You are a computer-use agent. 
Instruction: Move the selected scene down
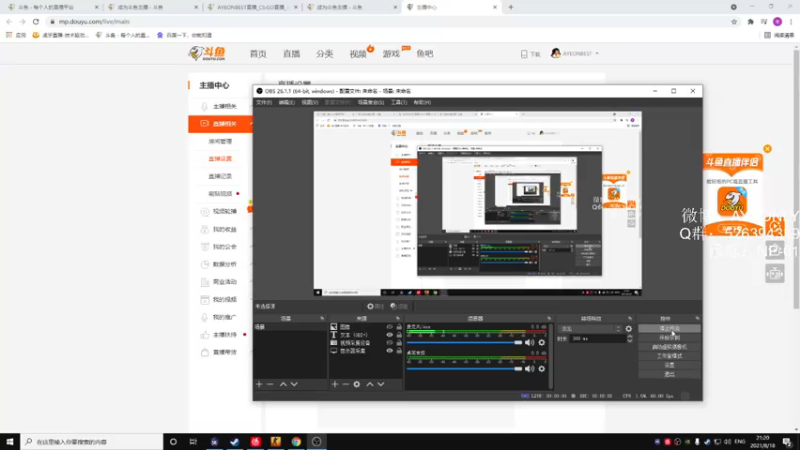(294, 384)
